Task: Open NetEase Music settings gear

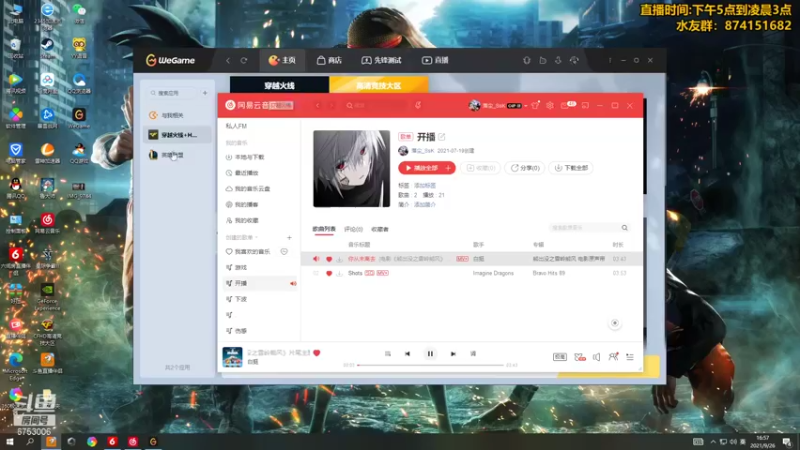Action: click(549, 105)
